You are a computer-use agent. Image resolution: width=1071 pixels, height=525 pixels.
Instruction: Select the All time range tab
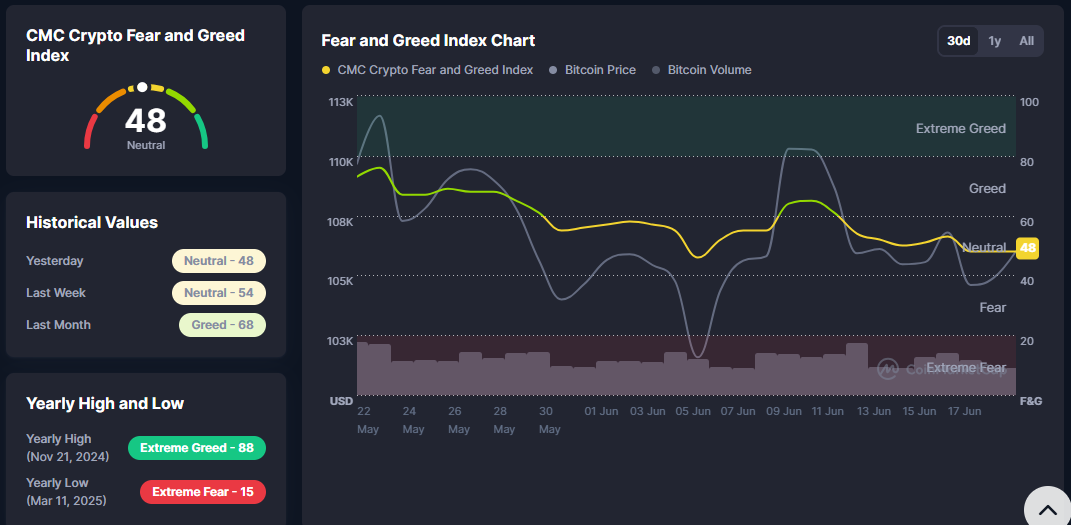pos(1026,41)
